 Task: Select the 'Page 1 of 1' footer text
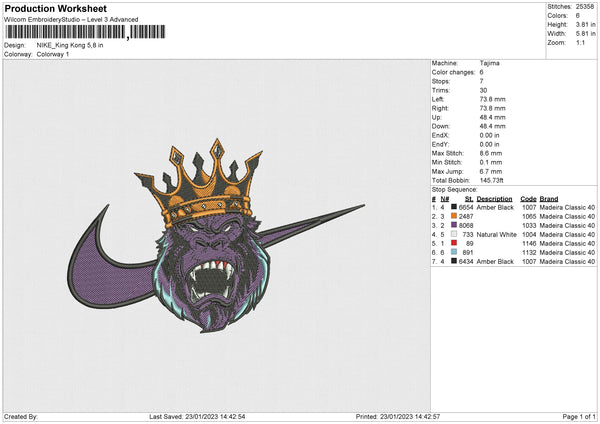579,417
